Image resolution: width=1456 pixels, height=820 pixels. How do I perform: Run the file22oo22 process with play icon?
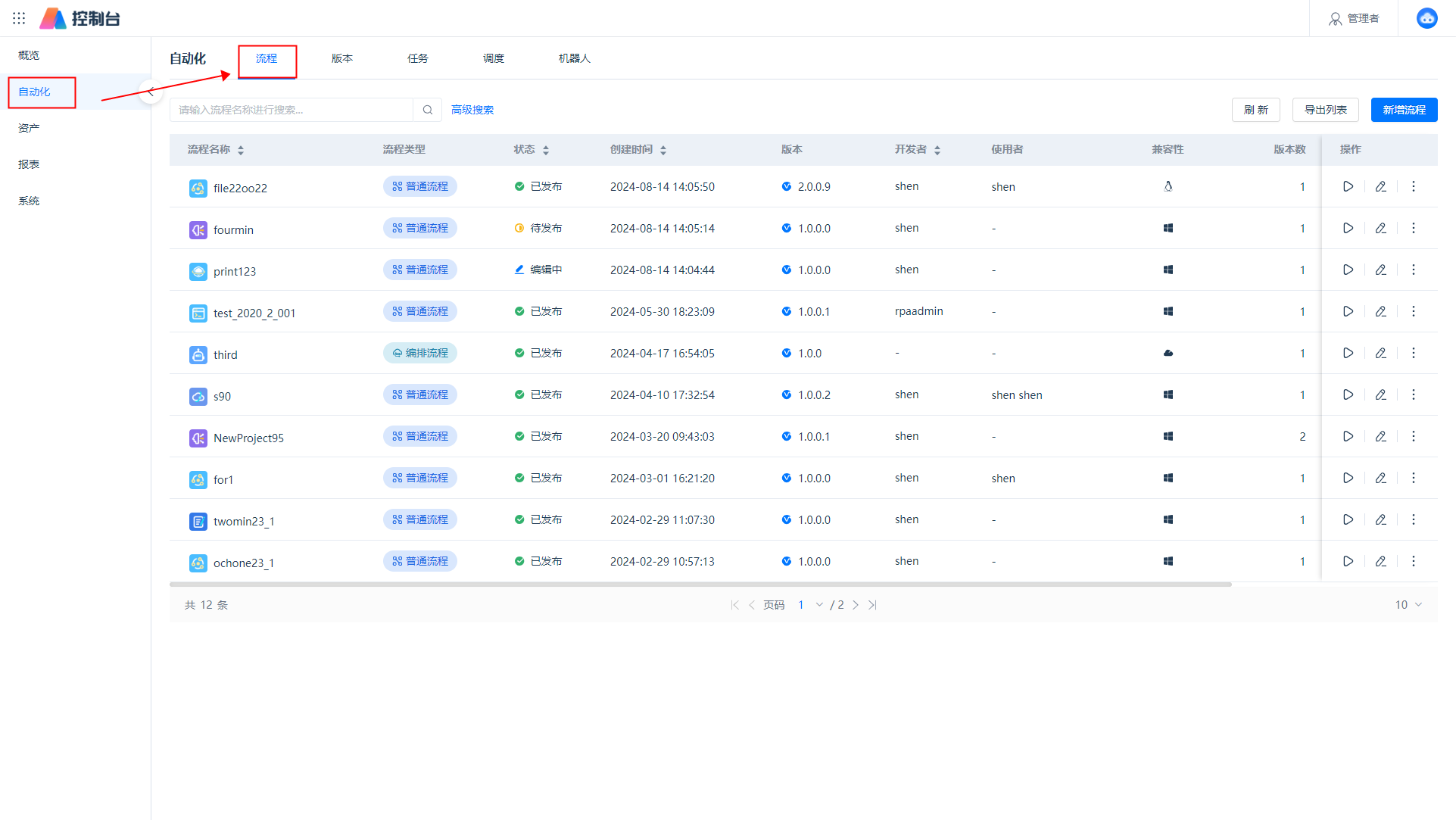pyautogui.click(x=1348, y=186)
